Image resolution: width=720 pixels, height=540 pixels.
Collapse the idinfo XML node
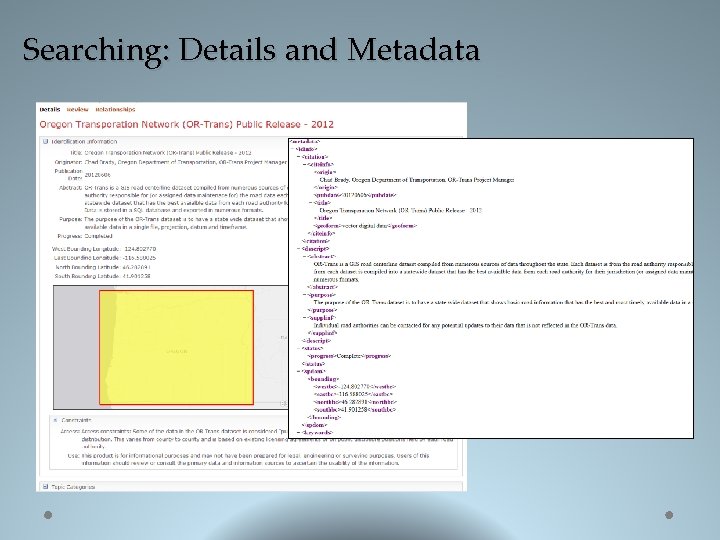click(x=292, y=149)
